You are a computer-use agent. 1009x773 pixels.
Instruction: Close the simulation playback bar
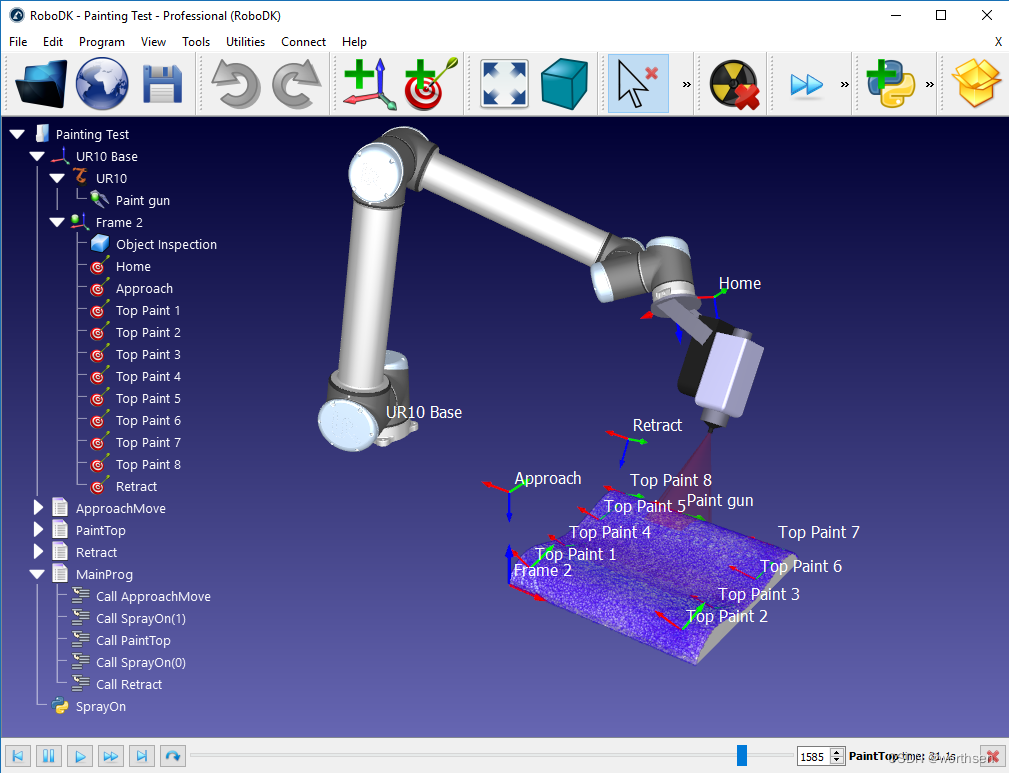993,756
